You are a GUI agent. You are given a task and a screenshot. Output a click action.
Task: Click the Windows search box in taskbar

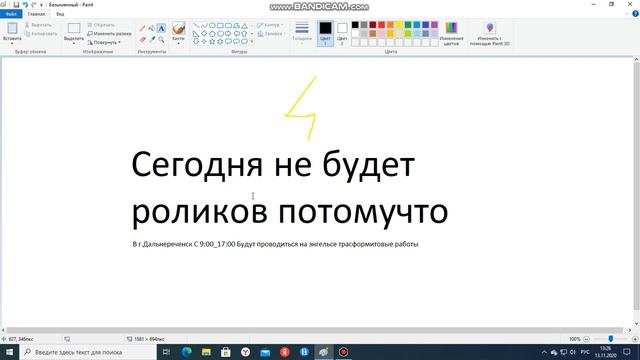[88, 352]
